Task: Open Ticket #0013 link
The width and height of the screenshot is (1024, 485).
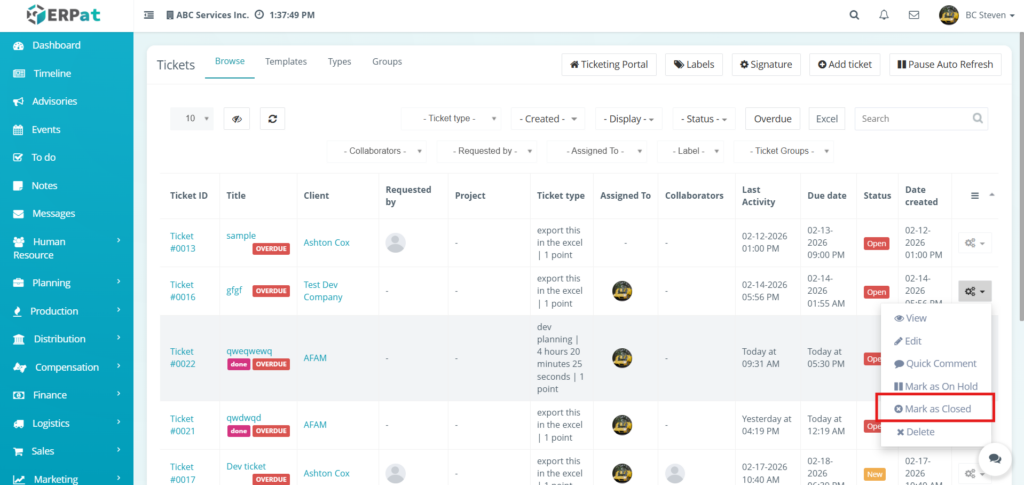Action: (182, 242)
